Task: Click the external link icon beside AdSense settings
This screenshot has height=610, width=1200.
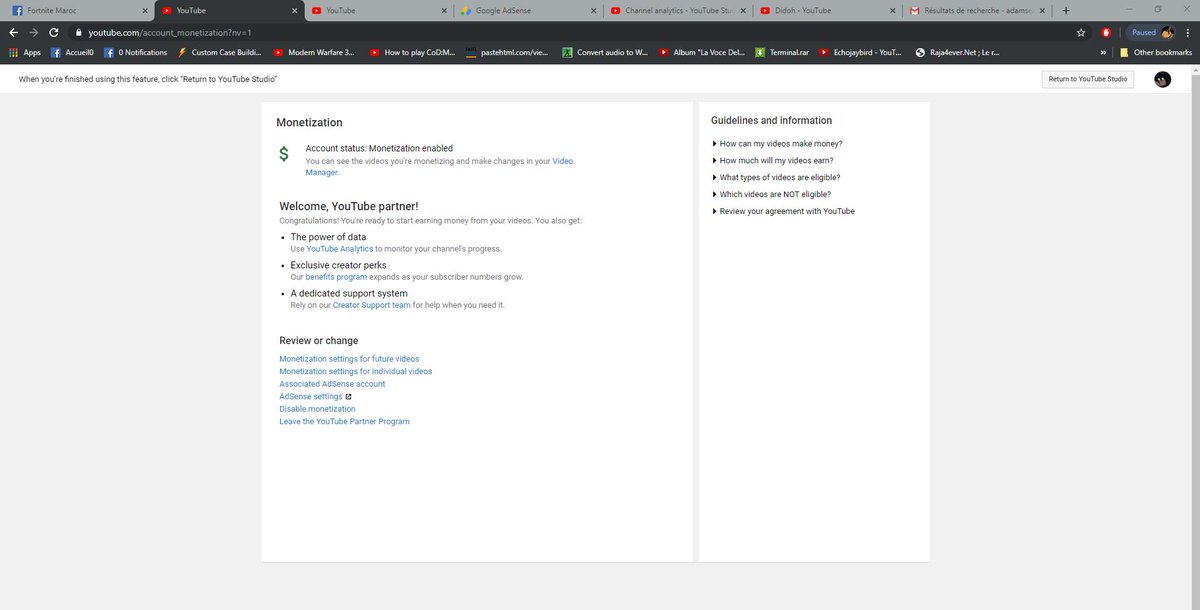Action: coord(348,397)
